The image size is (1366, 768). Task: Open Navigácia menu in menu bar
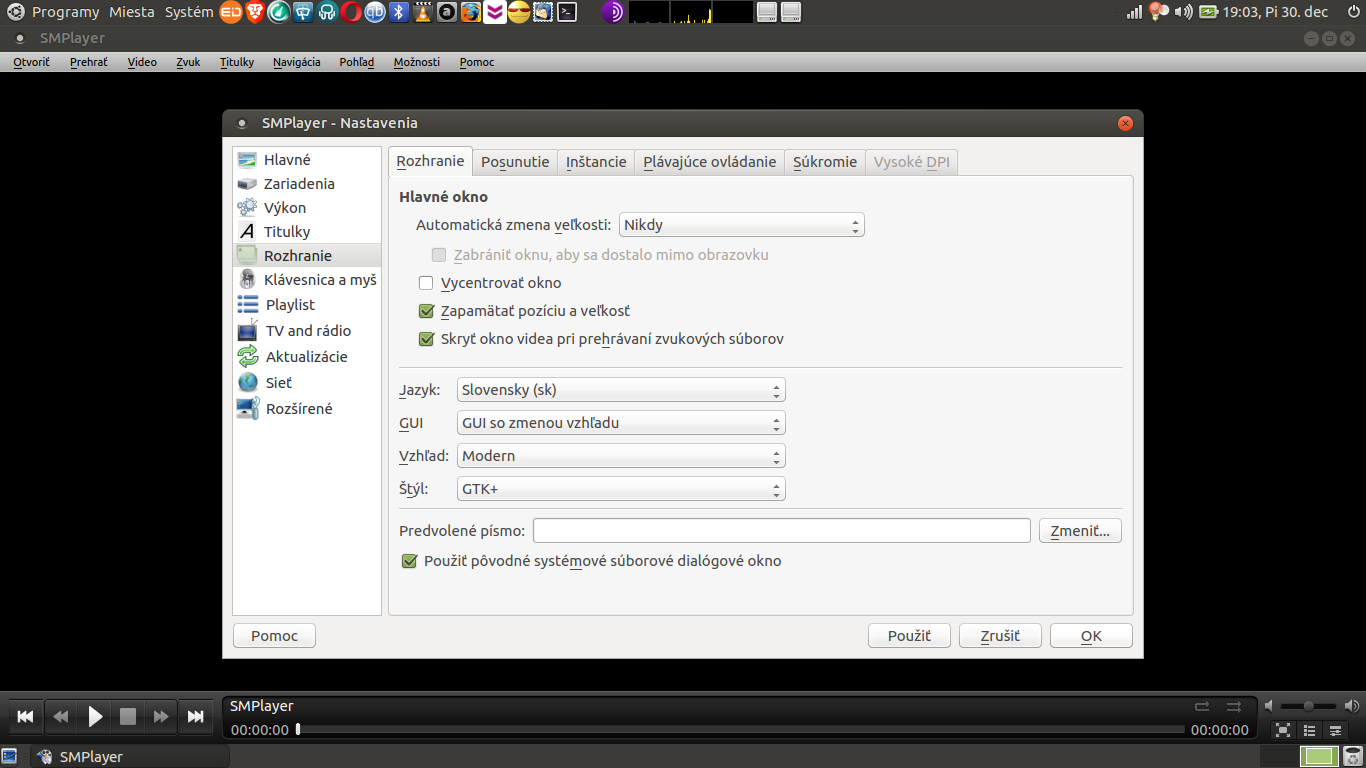tap(297, 62)
